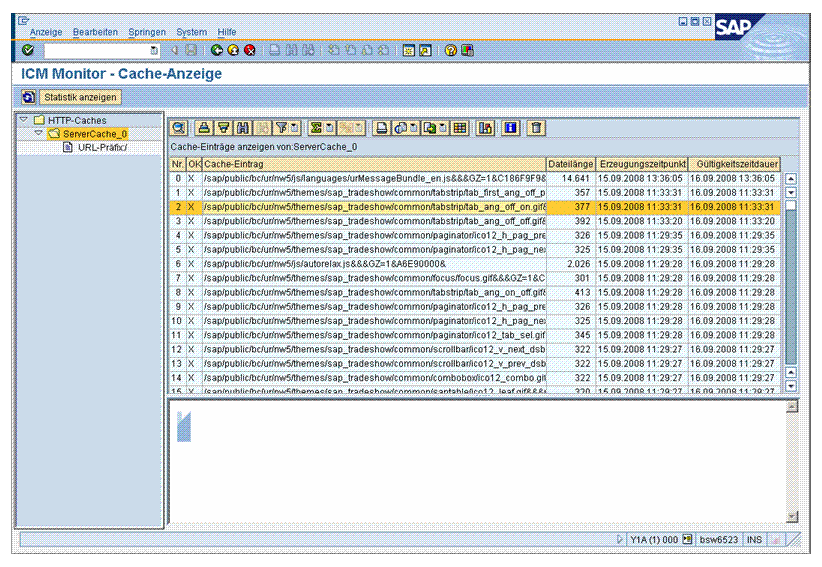Screen dimensions: 822x567
Task: Click the Create New Session icon
Action: [408, 50]
